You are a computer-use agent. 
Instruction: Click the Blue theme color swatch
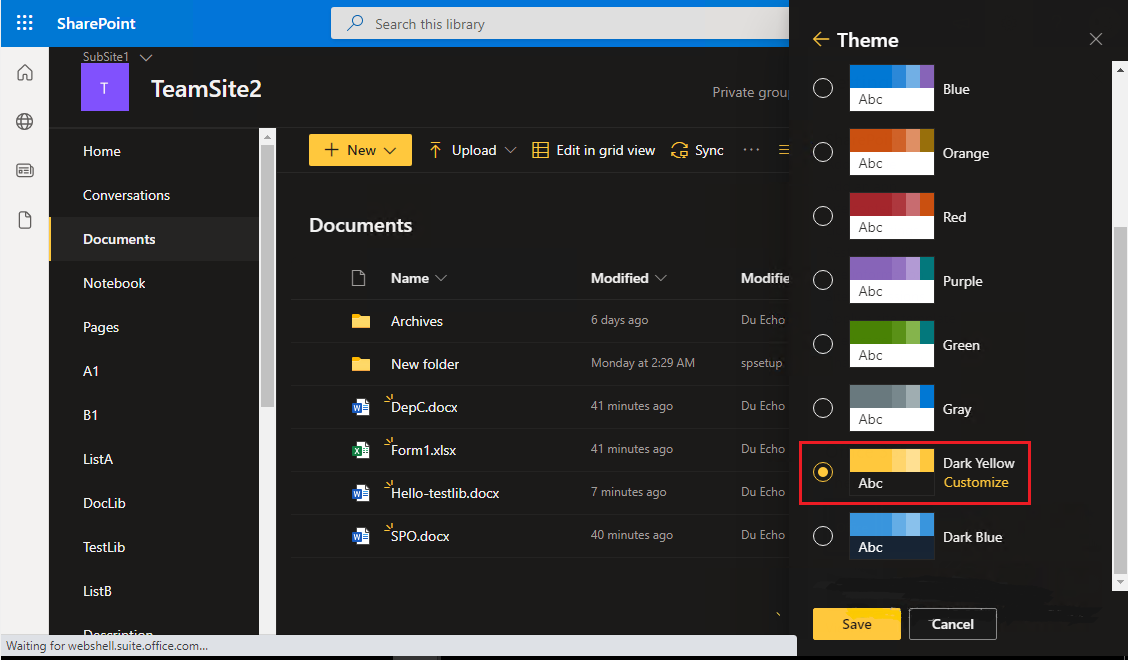click(891, 88)
